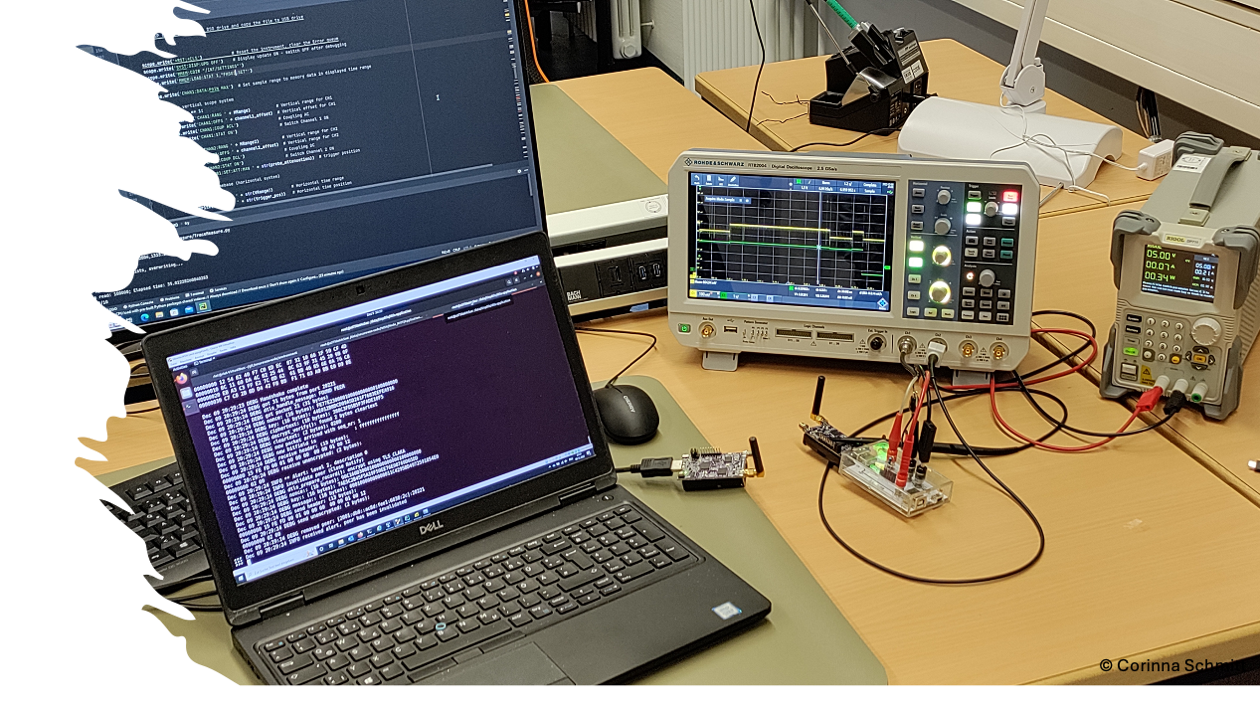Viewport: 1260px width, 709px height.
Task: Select C3 channel label on the oscilloscope screen
Action: pos(754,297)
